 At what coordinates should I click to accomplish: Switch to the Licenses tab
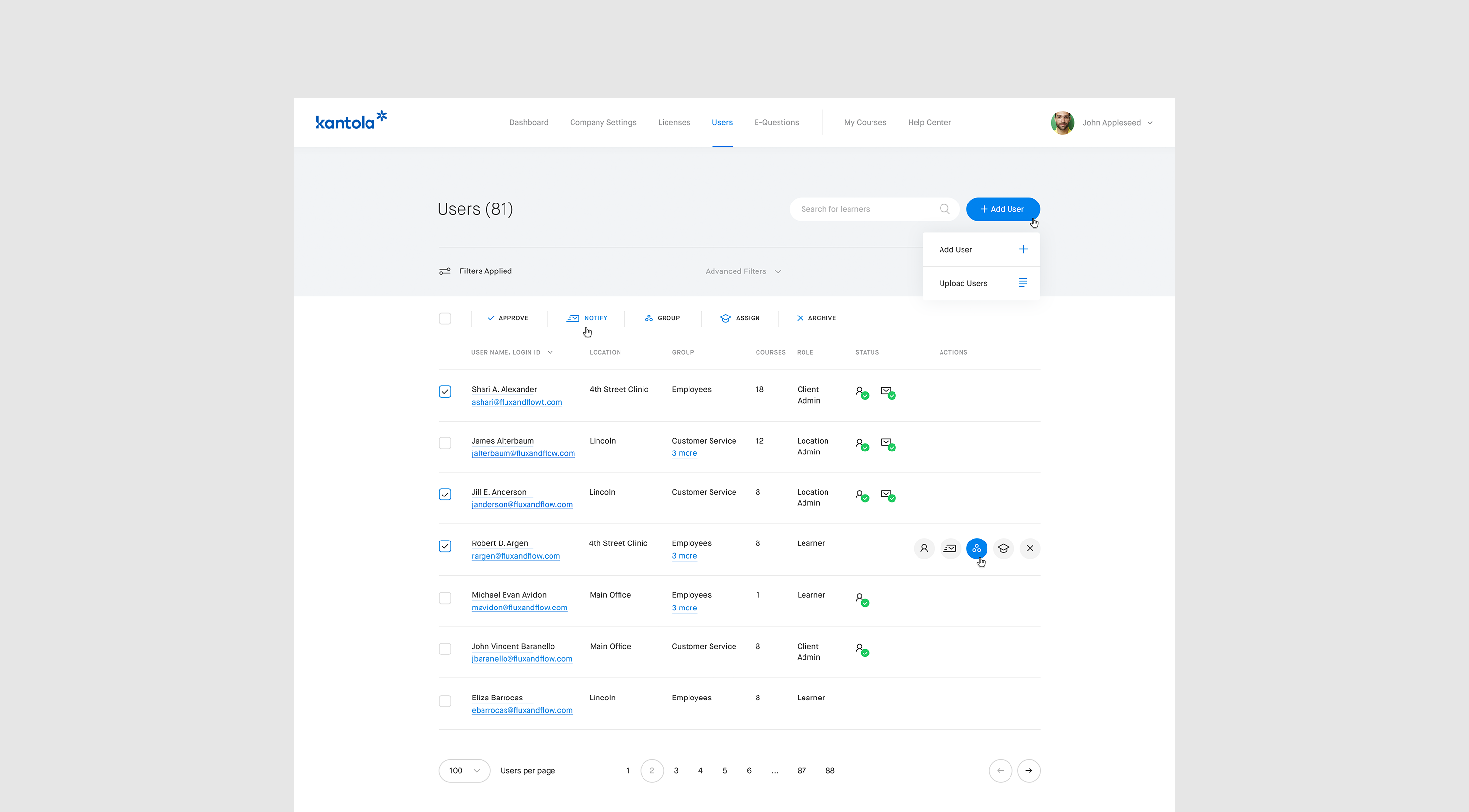(673, 123)
